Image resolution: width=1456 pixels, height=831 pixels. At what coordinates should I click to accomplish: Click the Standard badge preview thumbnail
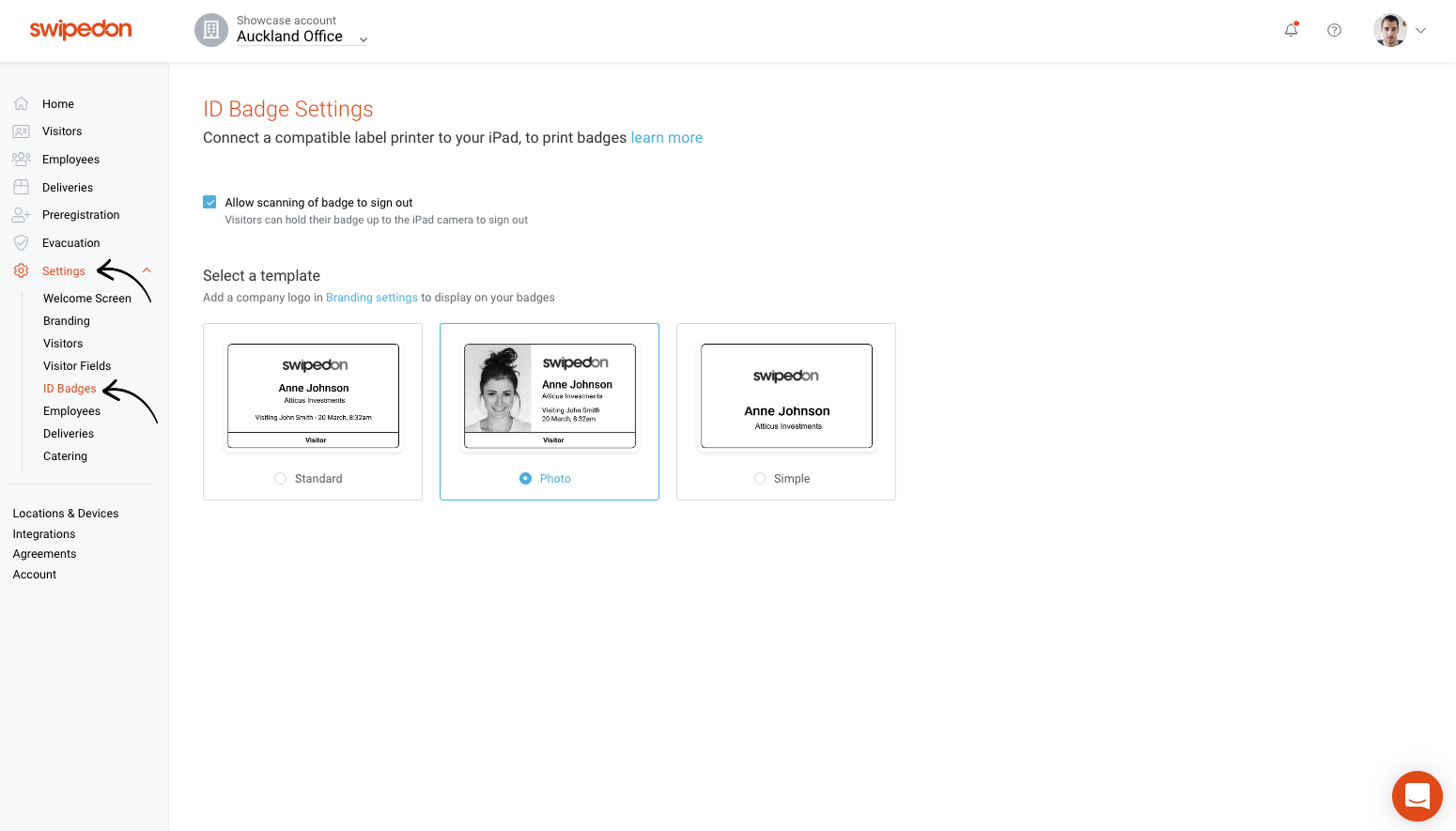[314, 396]
